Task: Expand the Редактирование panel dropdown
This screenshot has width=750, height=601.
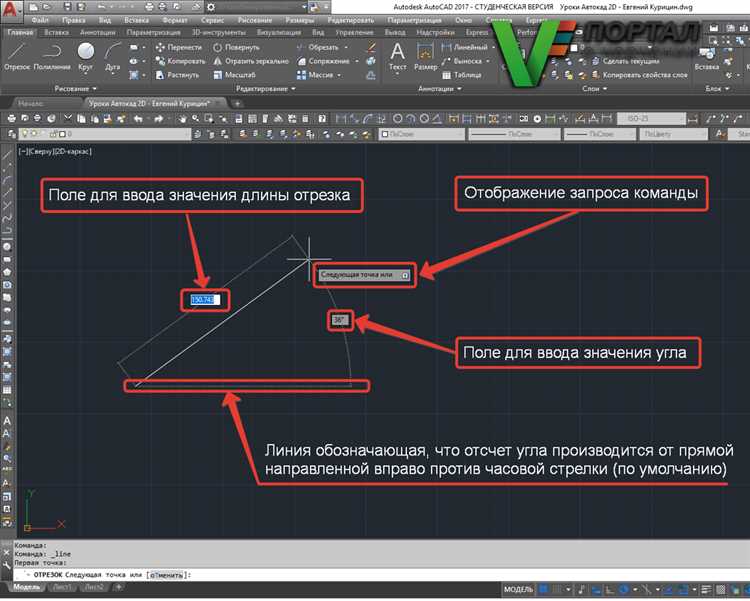Action: click(265, 89)
